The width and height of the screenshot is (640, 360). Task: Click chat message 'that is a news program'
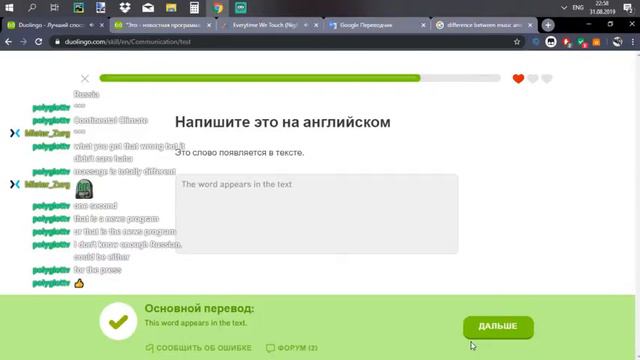[116, 218]
